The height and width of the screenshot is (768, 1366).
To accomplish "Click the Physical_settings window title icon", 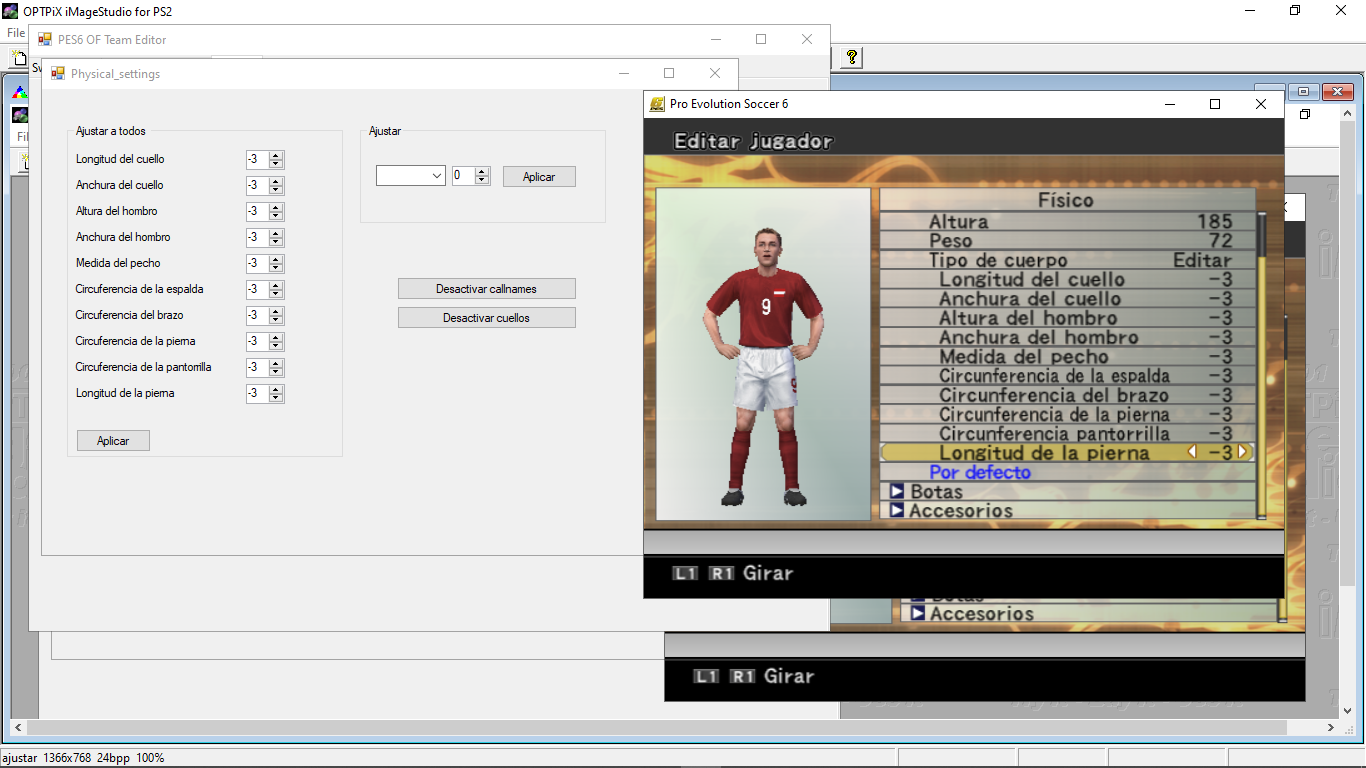I will click(x=58, y=73).
